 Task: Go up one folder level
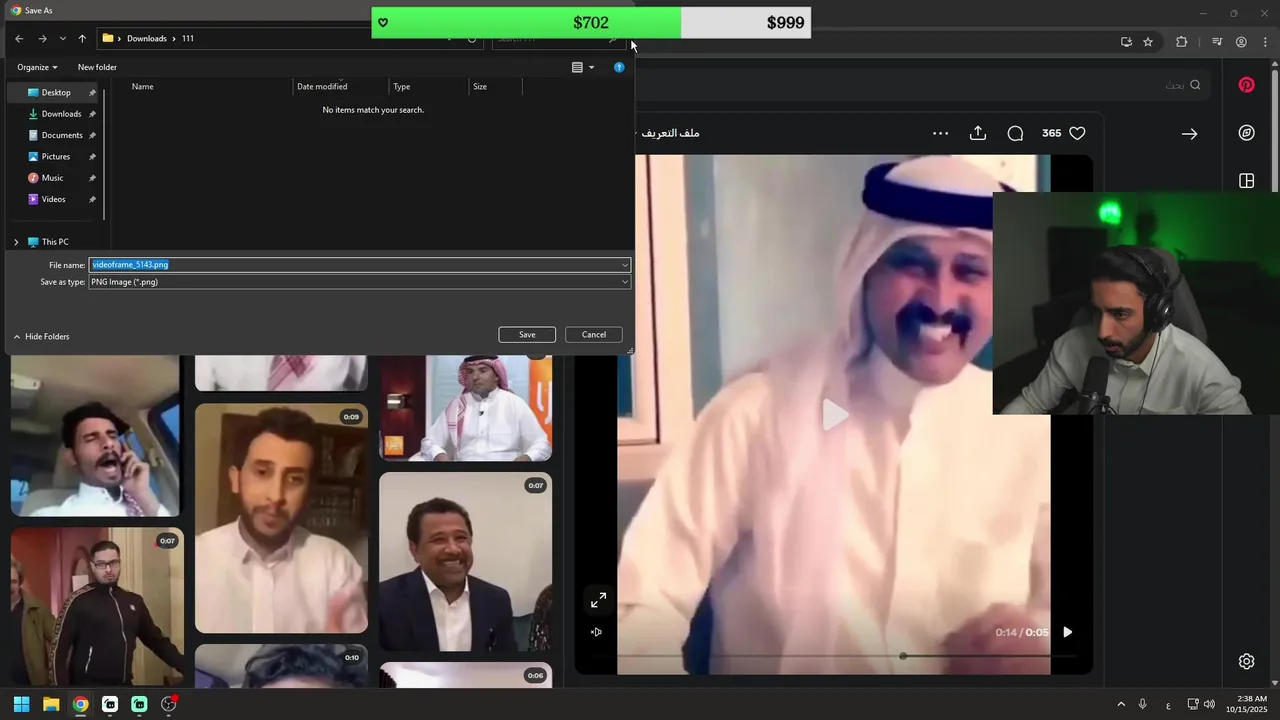pos(82,39)
